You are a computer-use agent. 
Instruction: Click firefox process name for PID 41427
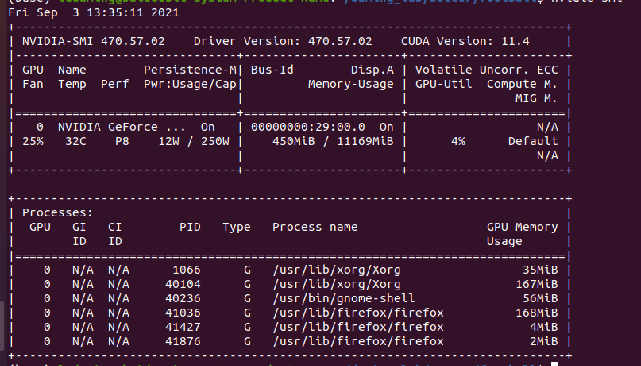click(x=358, y=327)
